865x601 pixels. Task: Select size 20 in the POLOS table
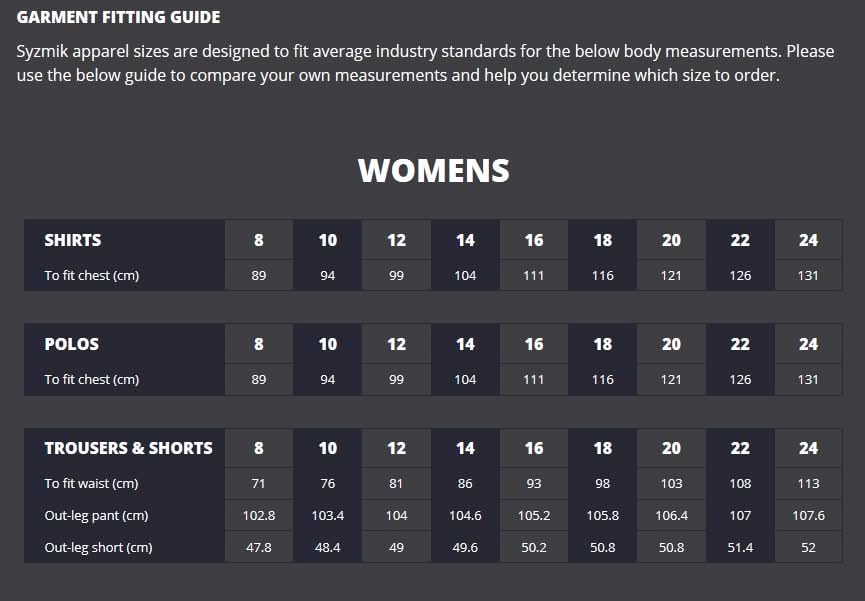pyautogui.click(x=671, y=344)
